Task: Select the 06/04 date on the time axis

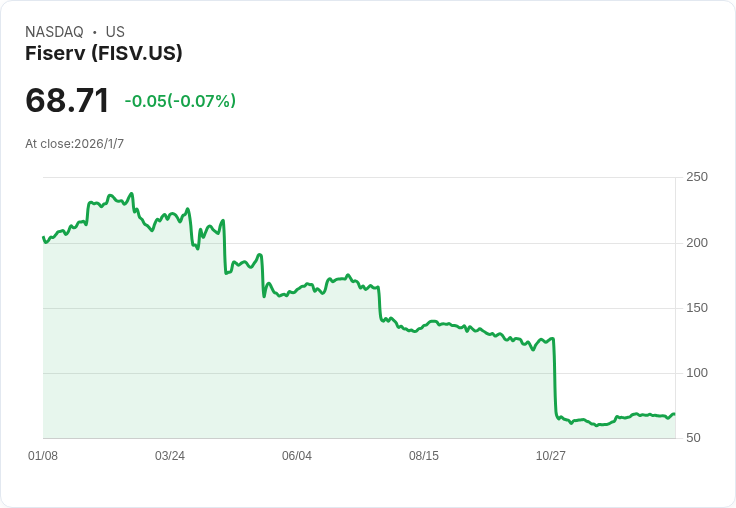Action: click(x=297, y=456)
